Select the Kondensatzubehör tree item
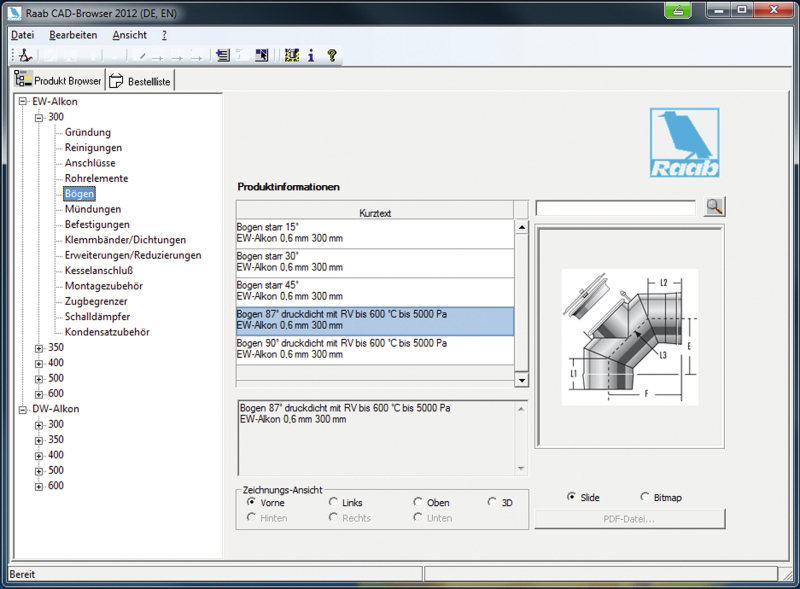800x589 pixels. click(107, 332)
